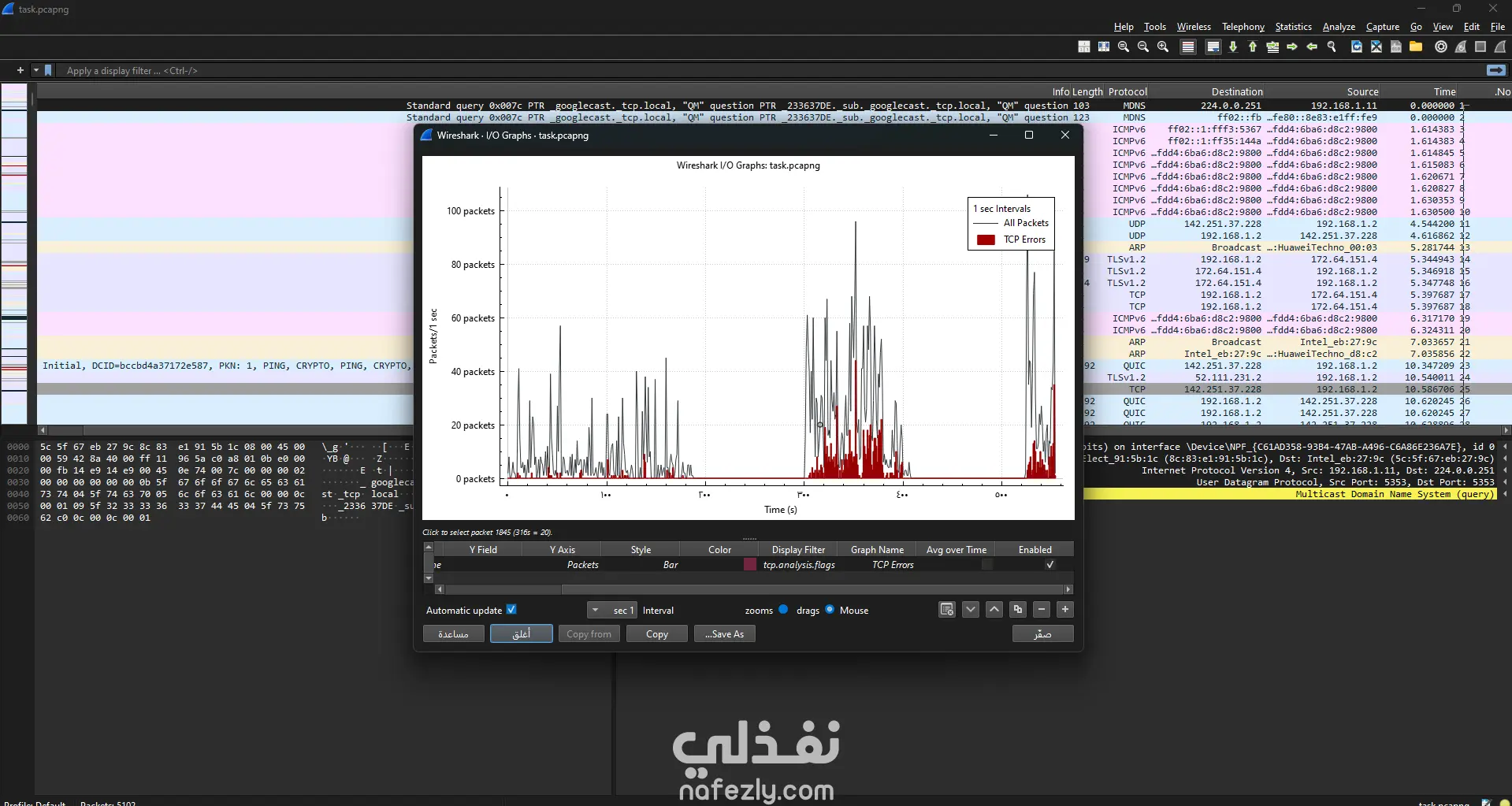Click the TCP Errors graph color swatch
Screen dimensions: 1512x806
point(750,565)
